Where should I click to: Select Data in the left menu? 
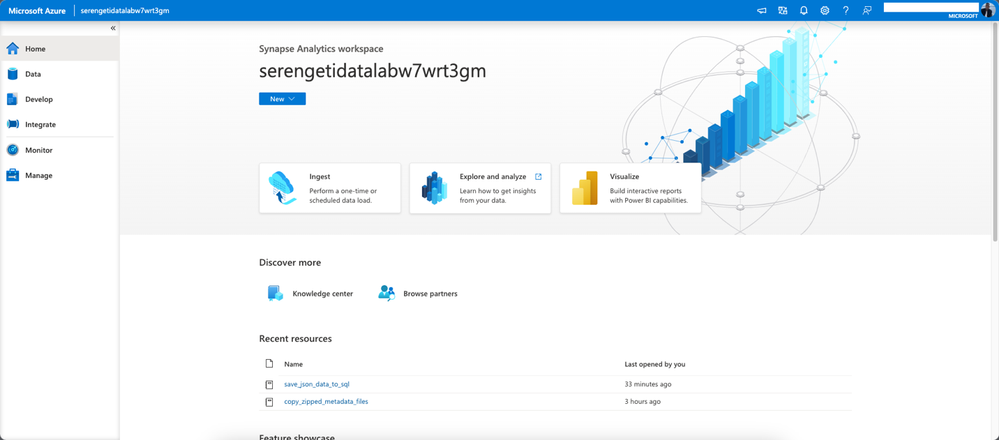tap(33, 74)
